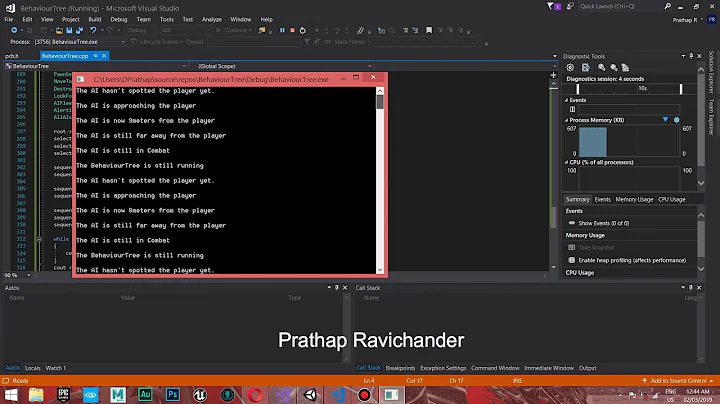Switch to the CPU Usage tab
The width and height of the screenshot is (720, 404).
click(x=672, y=199)
